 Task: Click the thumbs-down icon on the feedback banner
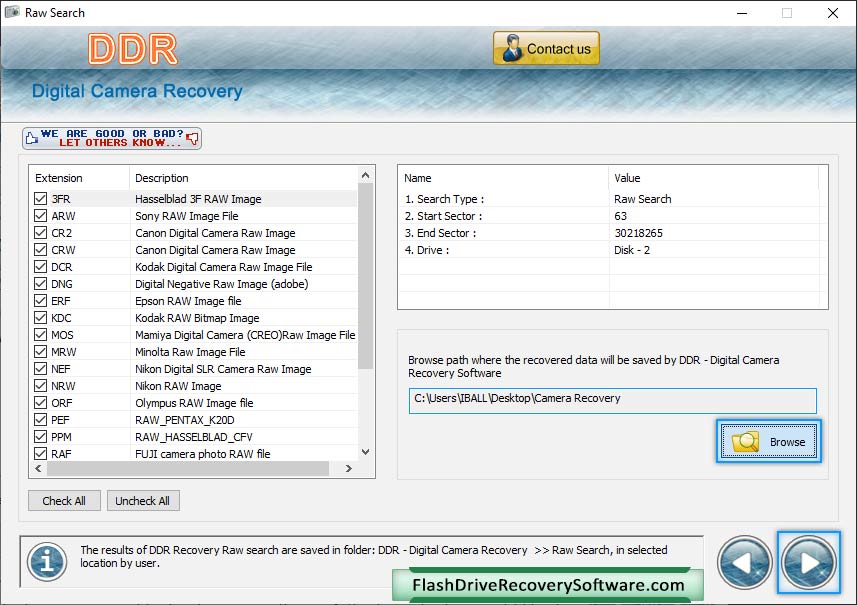coord(192,138)
